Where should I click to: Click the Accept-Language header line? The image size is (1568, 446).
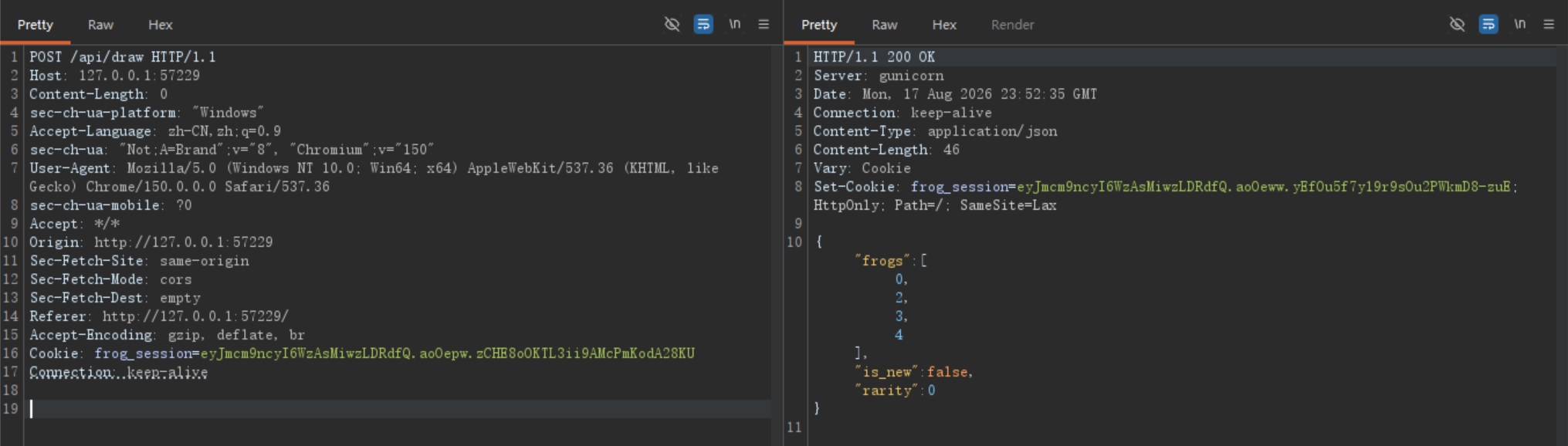(x=155, y=131)
